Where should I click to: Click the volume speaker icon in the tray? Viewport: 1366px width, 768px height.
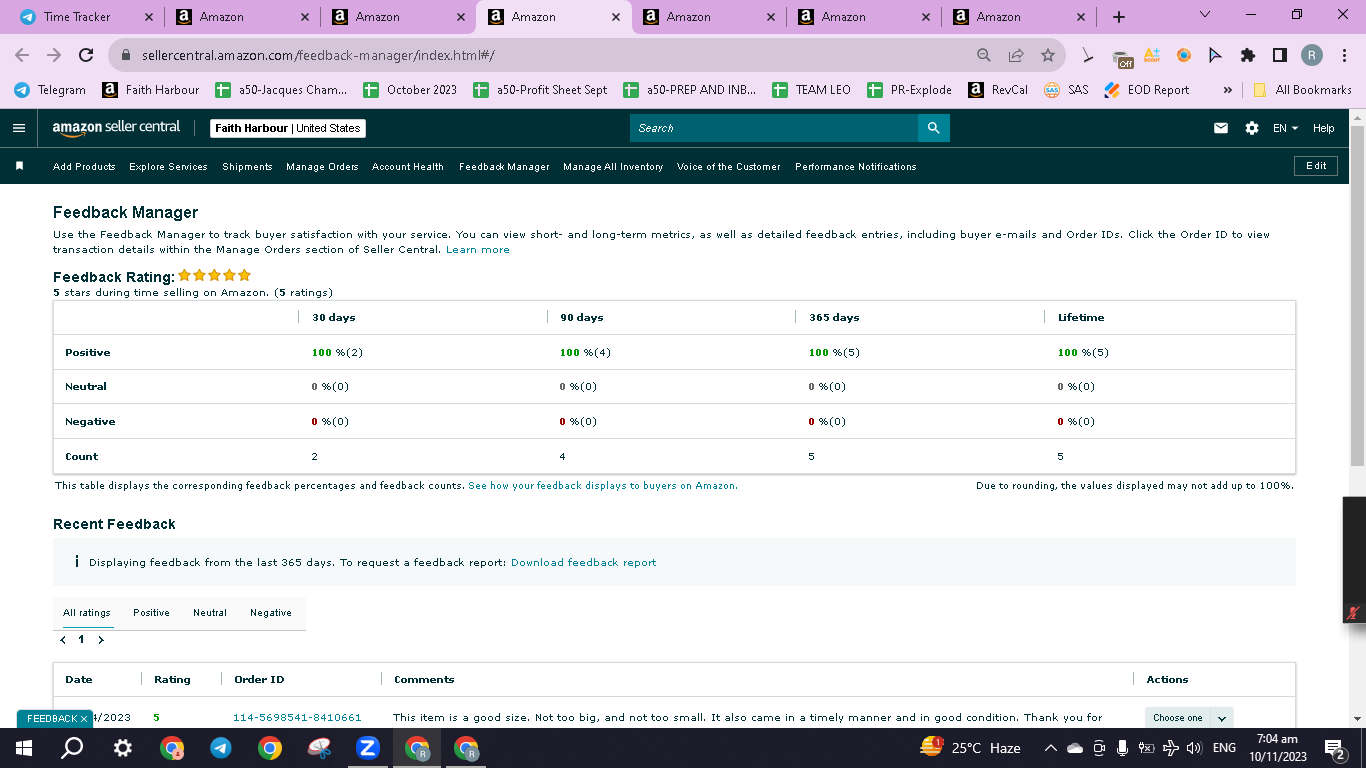pyautogui.click(x=1193, y=748)
